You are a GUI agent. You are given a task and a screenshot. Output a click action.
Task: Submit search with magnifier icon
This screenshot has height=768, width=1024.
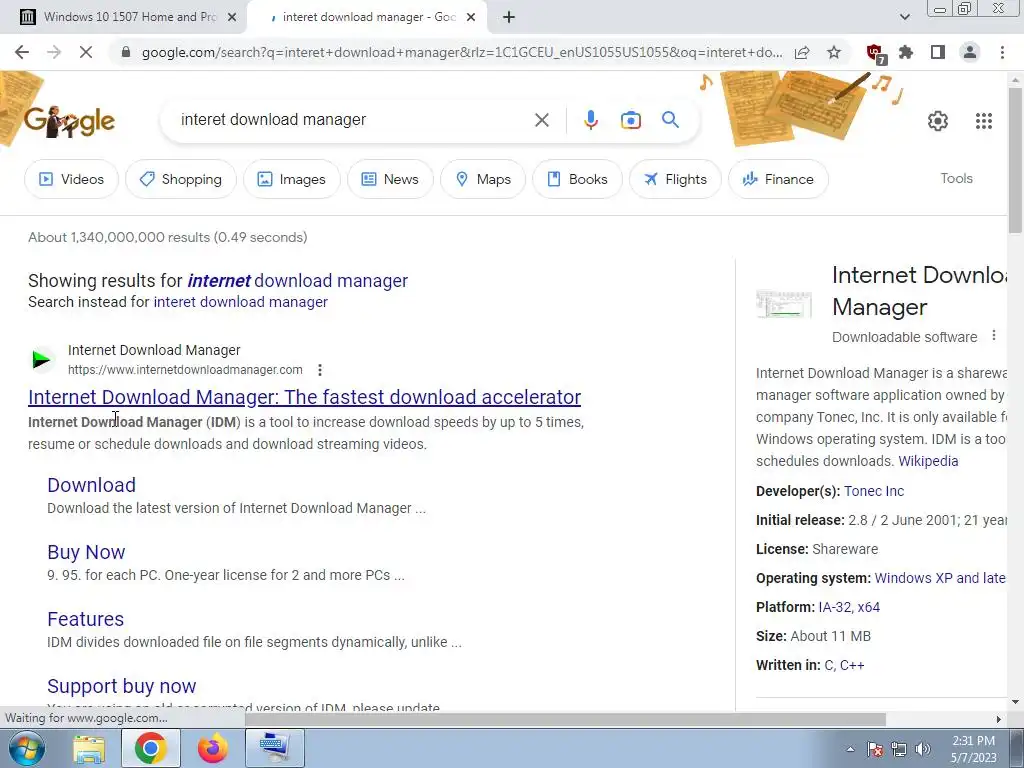(670, 120)
